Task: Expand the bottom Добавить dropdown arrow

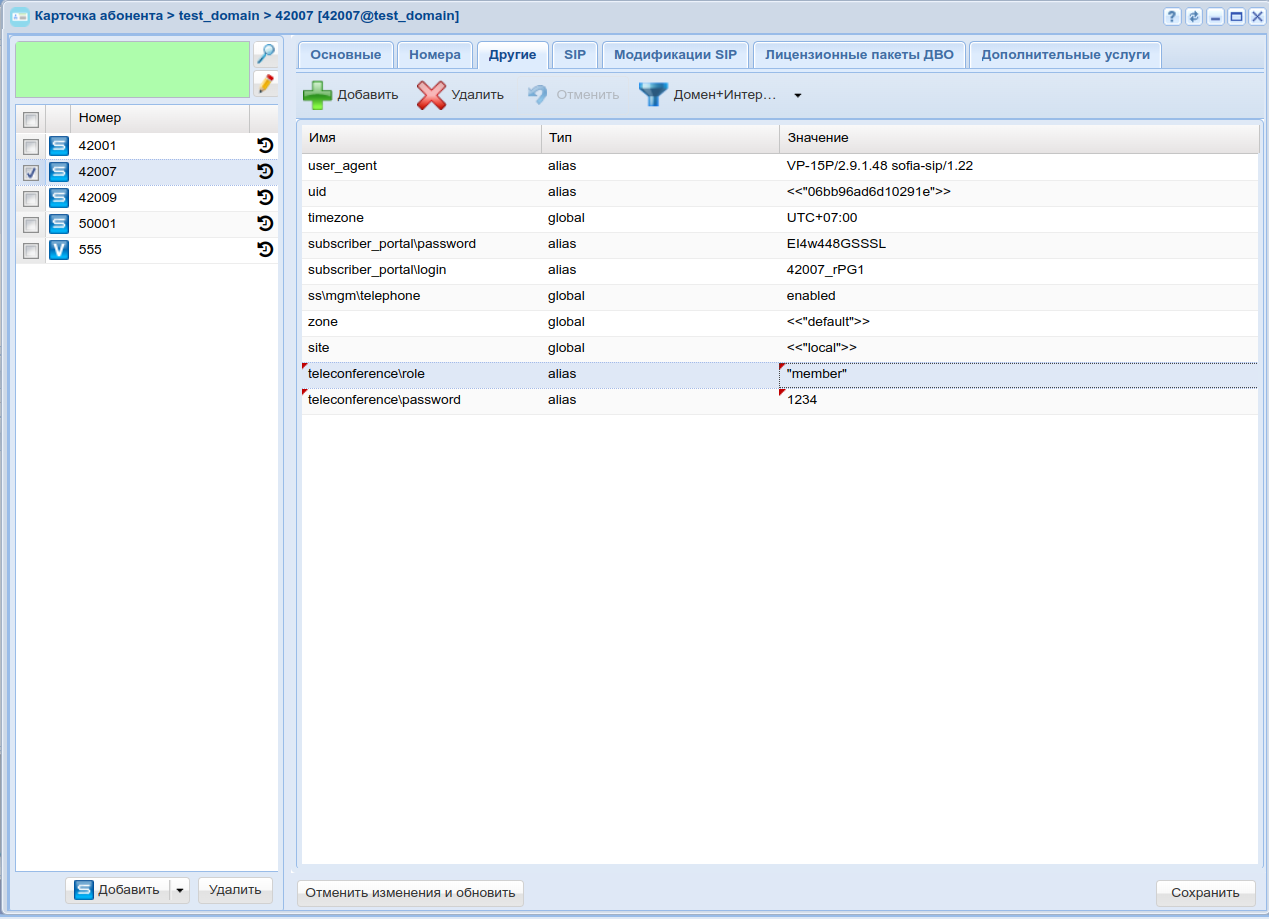Action: click(179, 890)
